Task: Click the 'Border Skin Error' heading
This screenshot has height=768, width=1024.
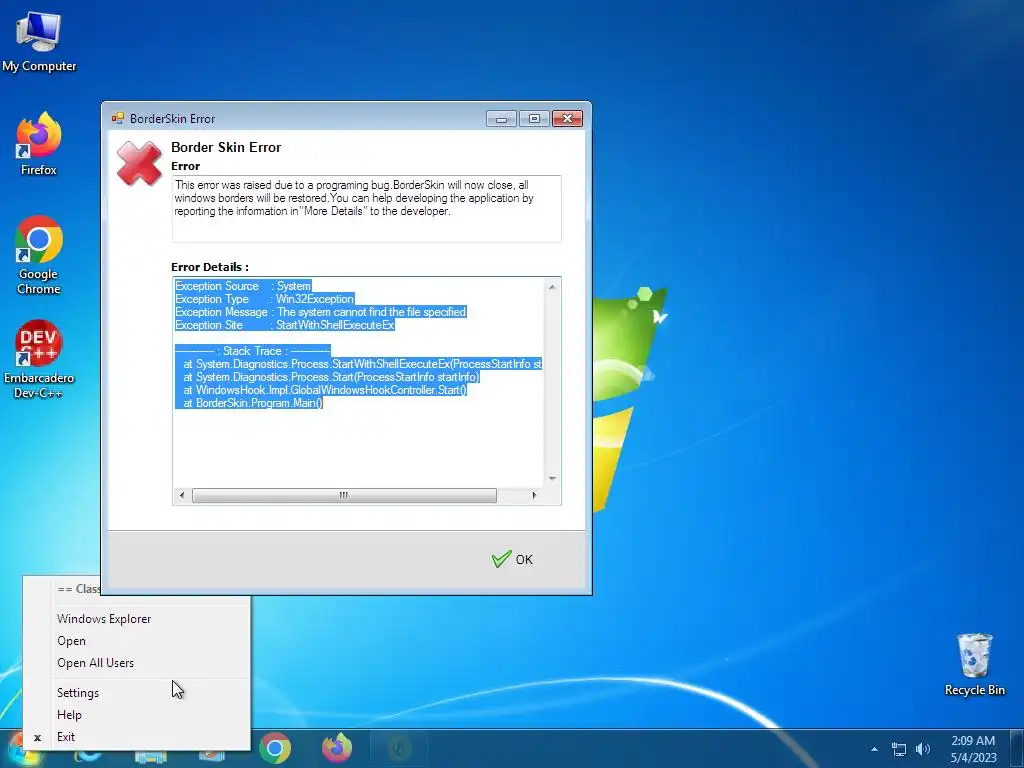Action: click(x=226, y=147)
